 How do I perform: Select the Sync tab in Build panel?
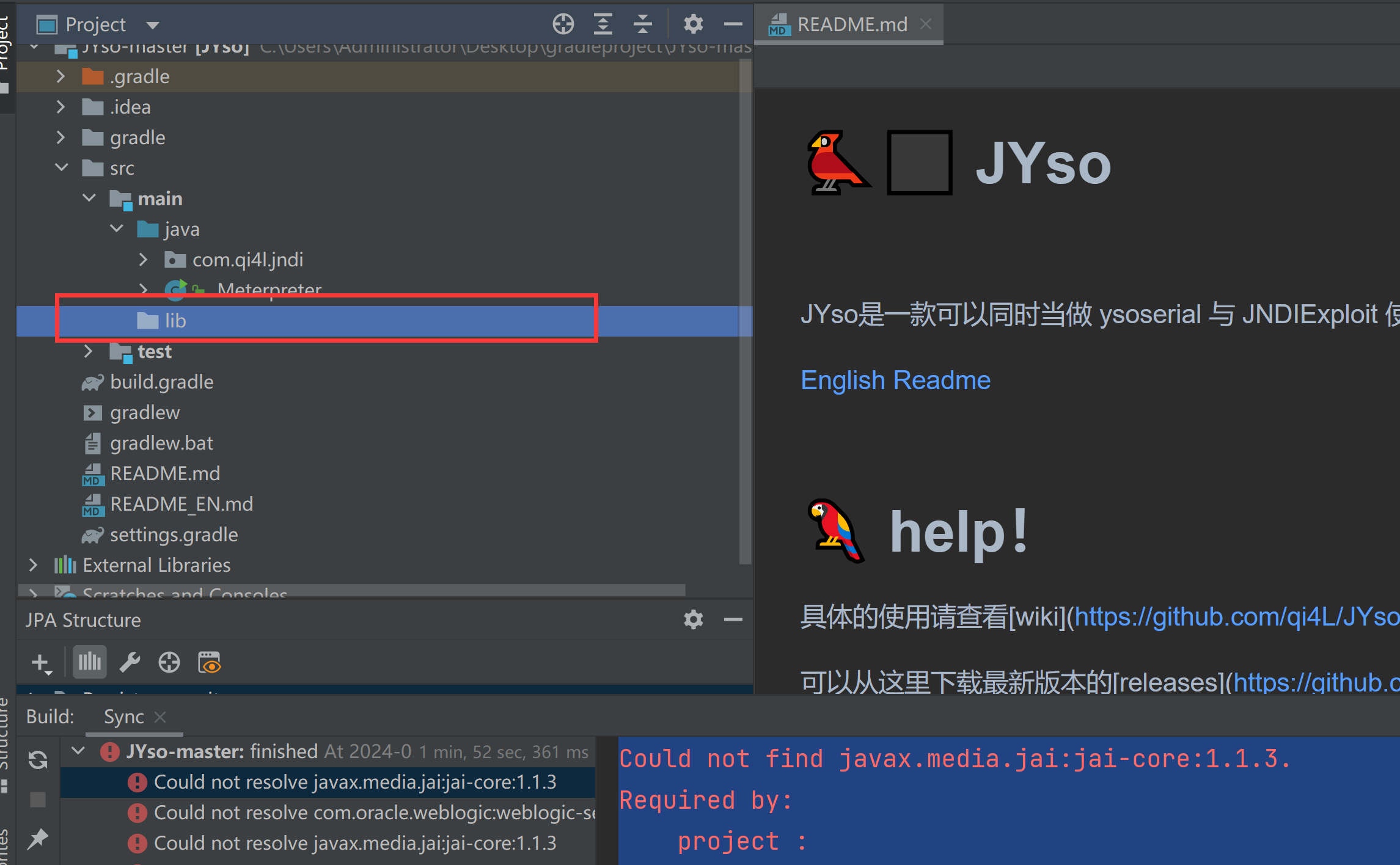[x=124, y=717]
